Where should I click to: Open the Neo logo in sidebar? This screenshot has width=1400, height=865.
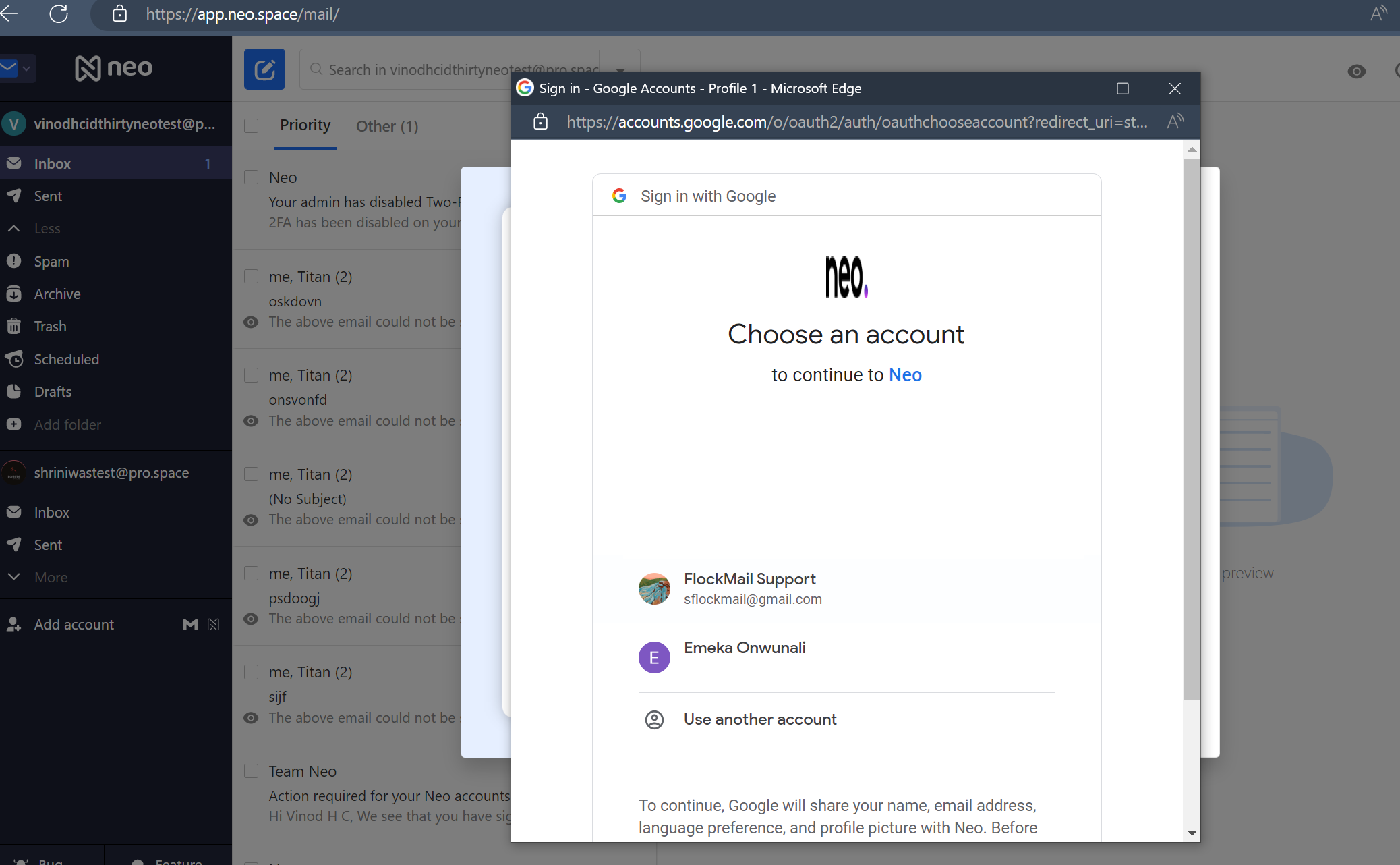114,68
